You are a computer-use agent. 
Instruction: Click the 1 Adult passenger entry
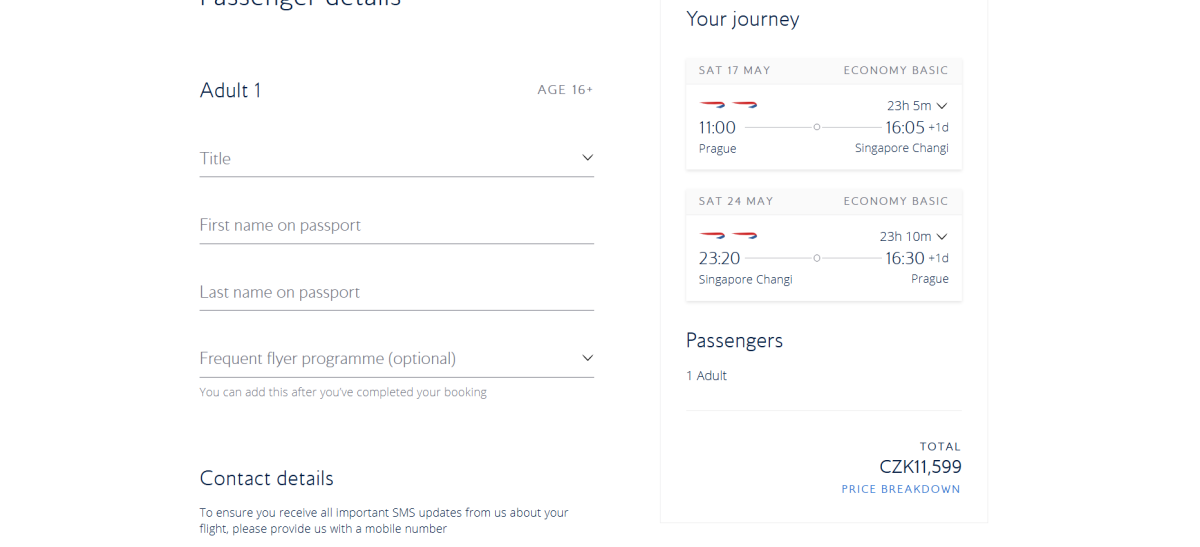[706, 375]
